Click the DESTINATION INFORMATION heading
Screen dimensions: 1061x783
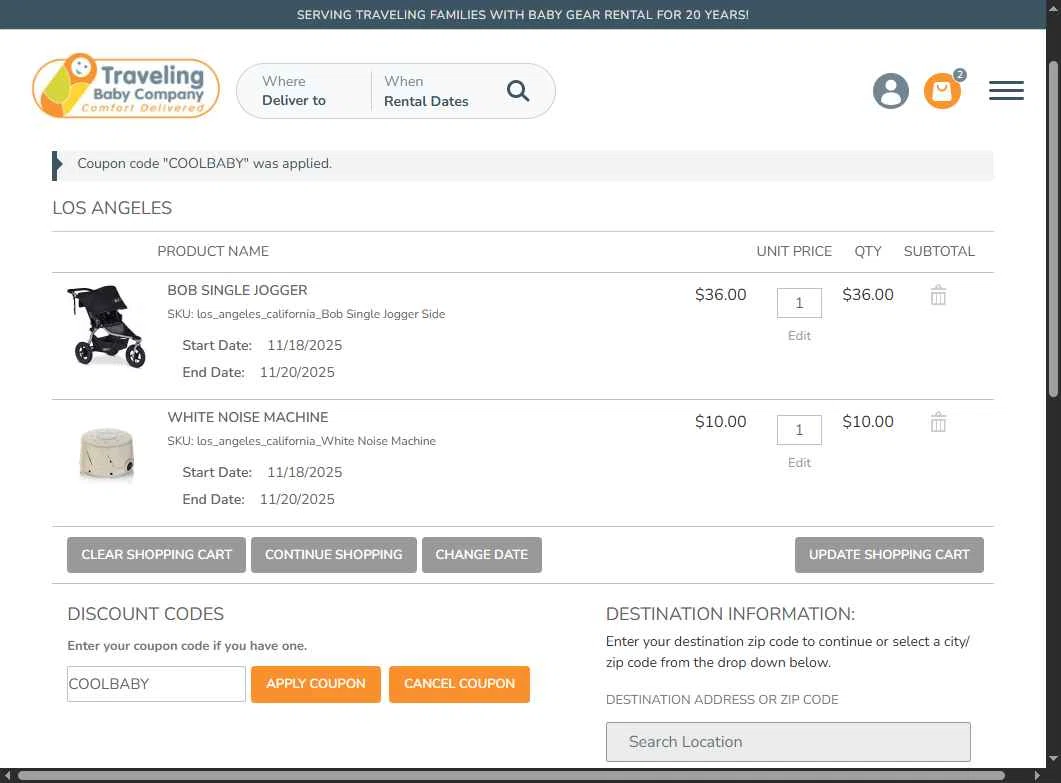point(730,614)
